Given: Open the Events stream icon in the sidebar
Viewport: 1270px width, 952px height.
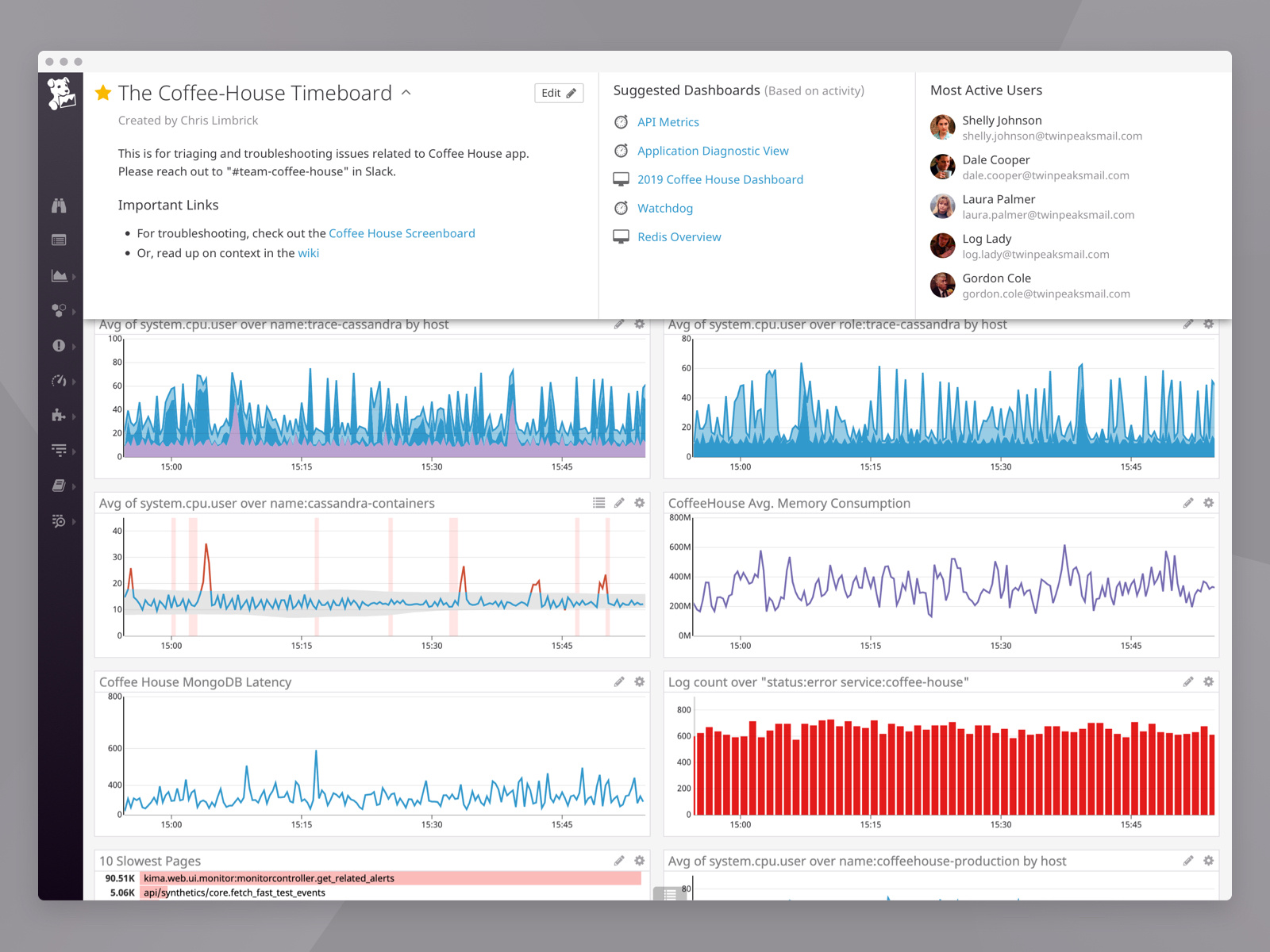Looking at the screenshot, I should click(x=60, y=240).
